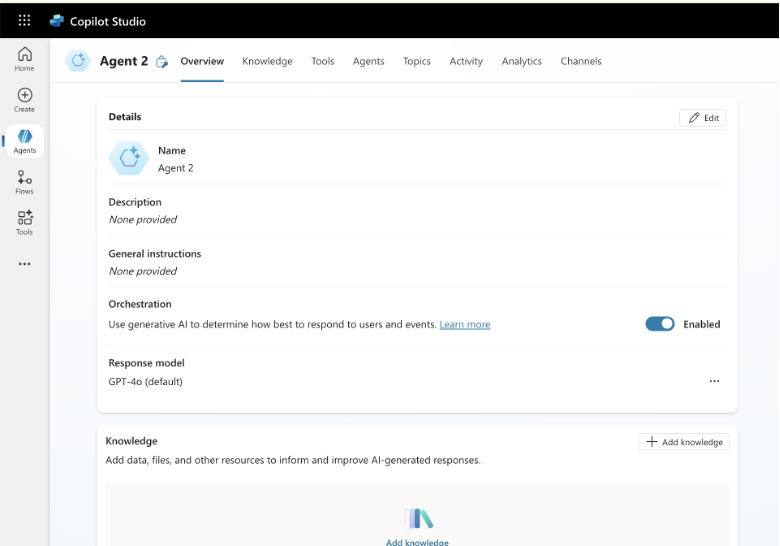The height and width of the screenshot is (546, 780).
Task: Click the Description heading
Action: tap(135, 202)
